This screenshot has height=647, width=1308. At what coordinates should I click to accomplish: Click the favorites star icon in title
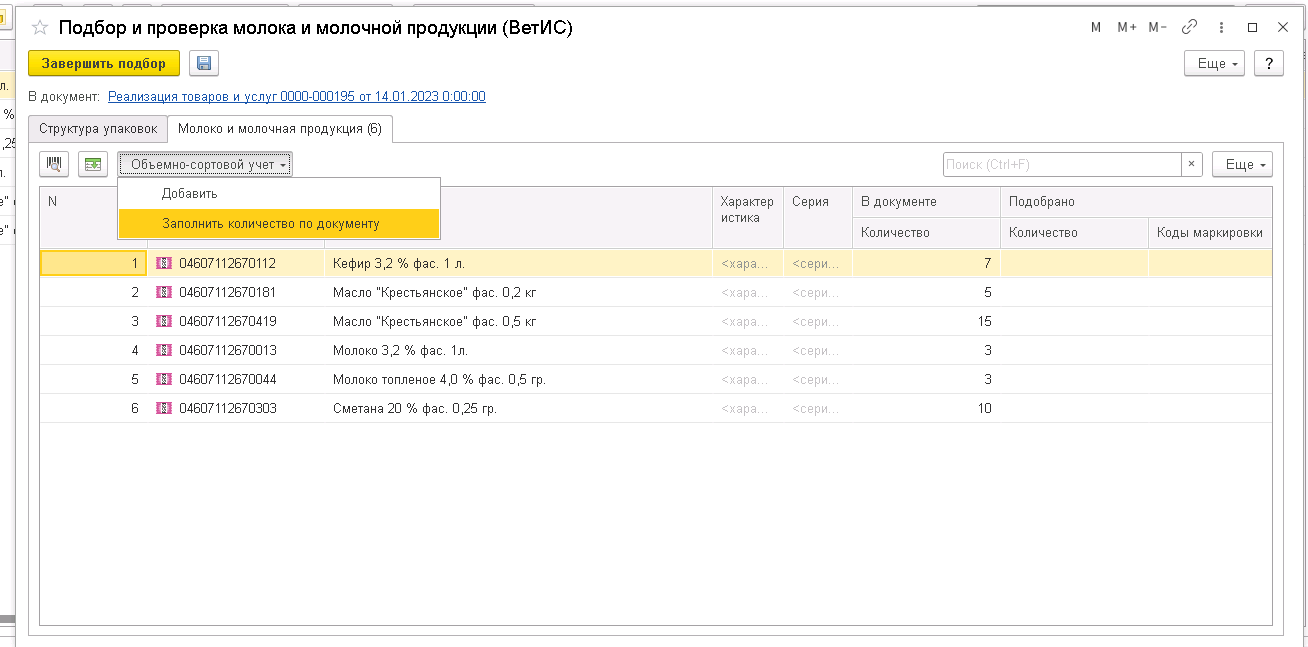40,28
